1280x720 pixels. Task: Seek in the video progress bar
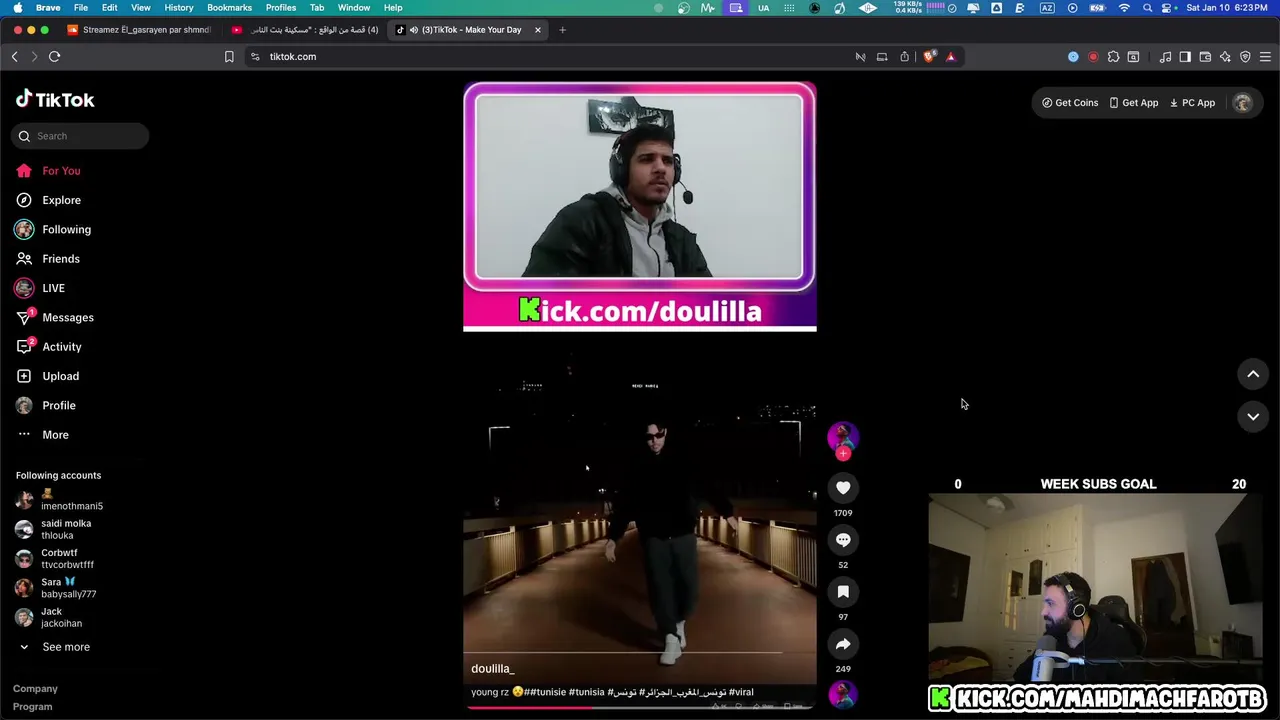(x=640, y=706)
